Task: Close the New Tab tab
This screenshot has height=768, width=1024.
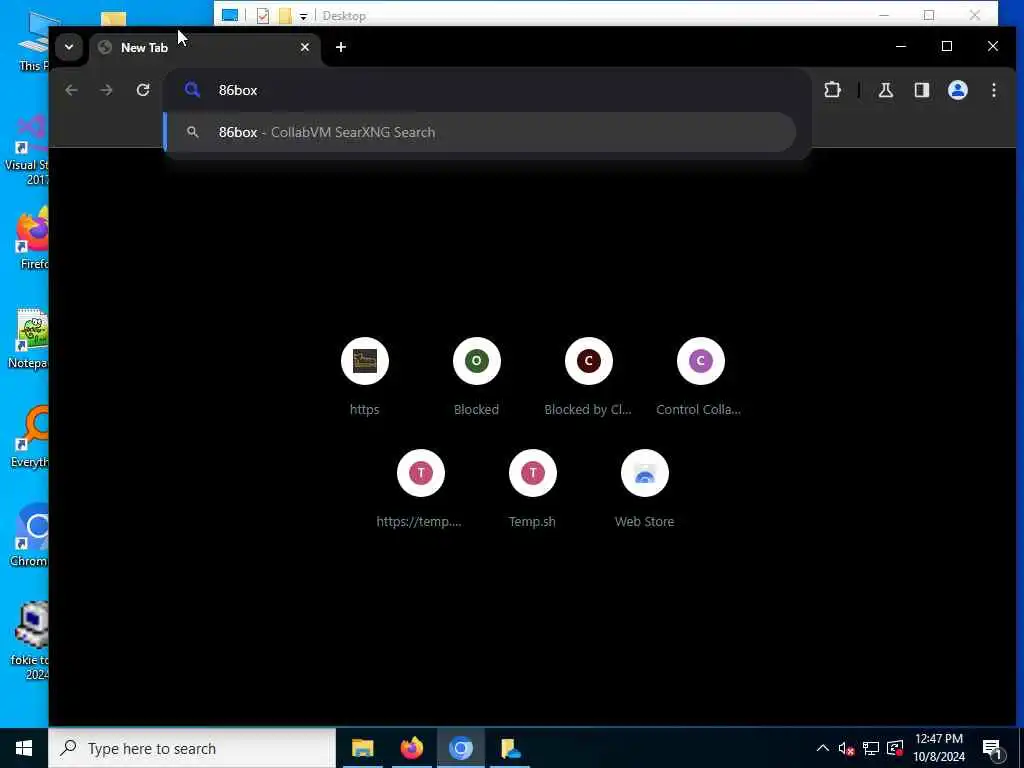Action: (x=304, y=47)
